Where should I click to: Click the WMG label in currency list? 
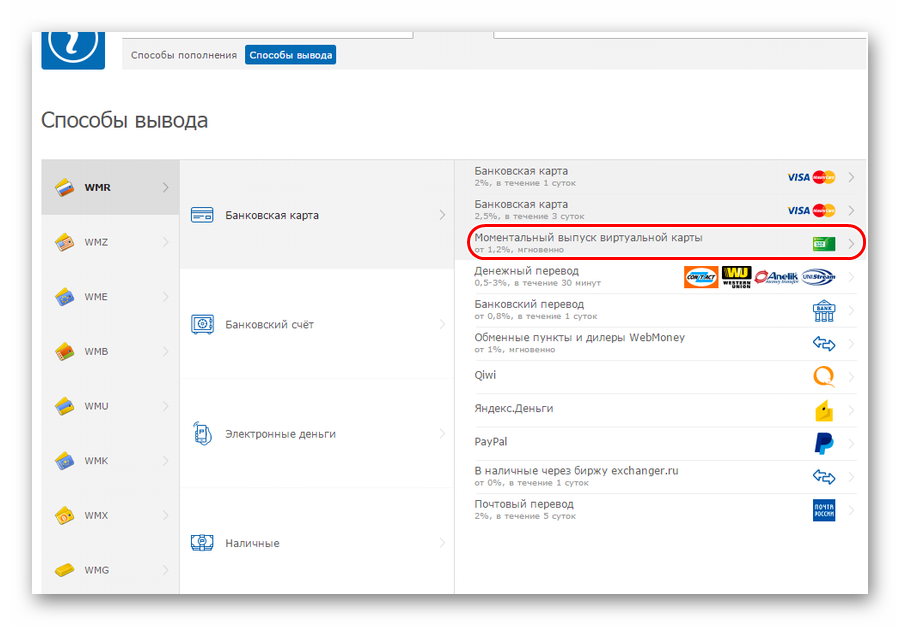96,570
